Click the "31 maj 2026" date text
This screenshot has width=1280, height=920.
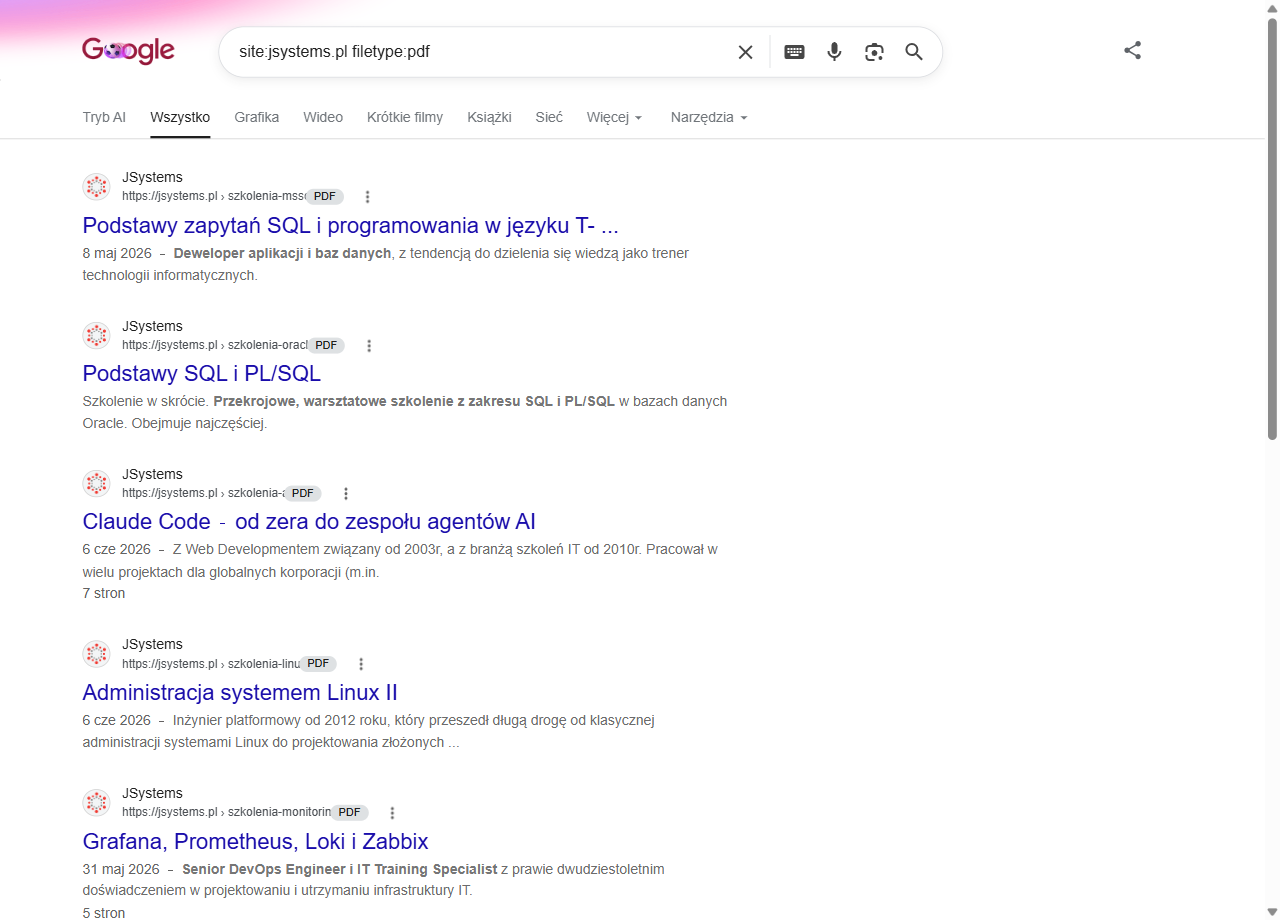(x=121, y=869)
